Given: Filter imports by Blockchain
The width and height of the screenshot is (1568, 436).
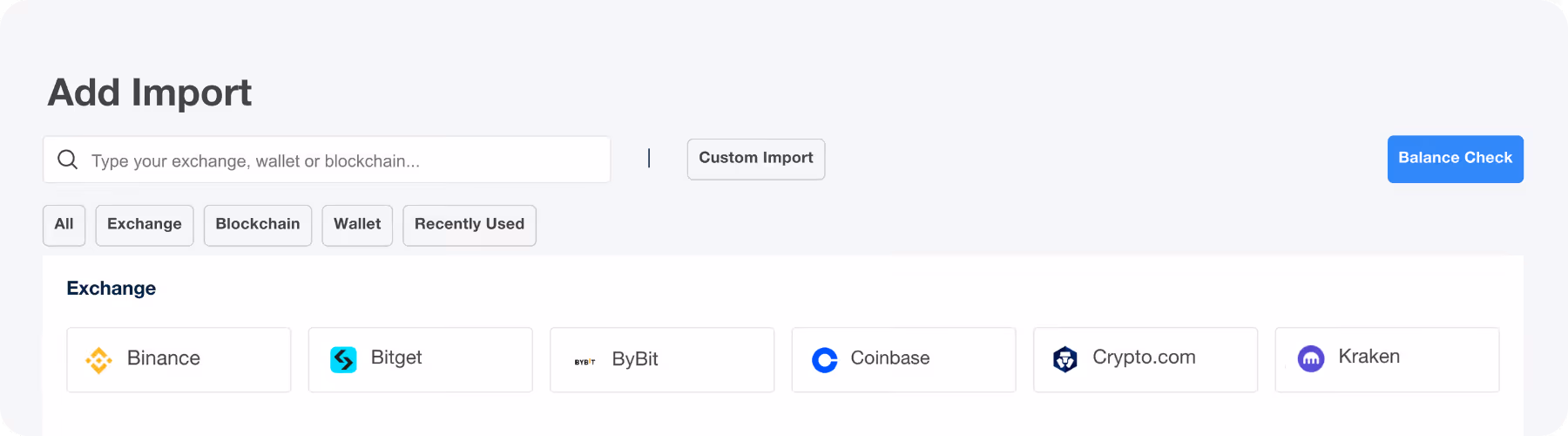Looking at the screenshot, I should pyautogui.click(x=257, y=225).
